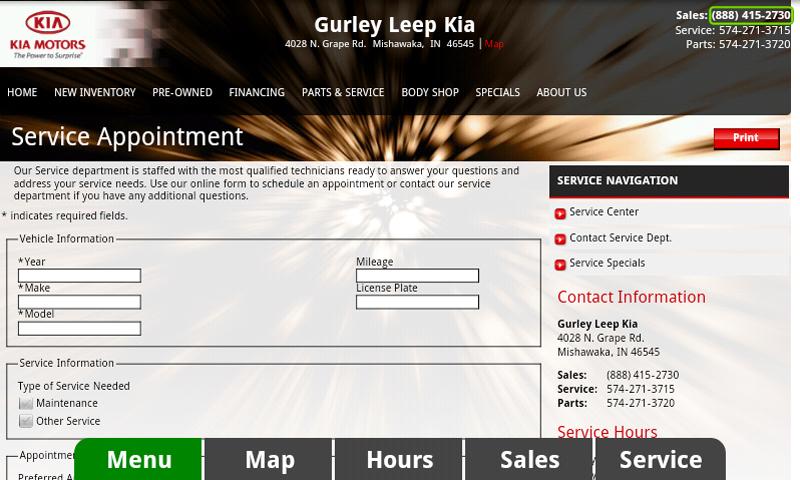Click the header Service number 574-271-3715
Viewport: 800px width, 480px height.
tap(755, 30)
